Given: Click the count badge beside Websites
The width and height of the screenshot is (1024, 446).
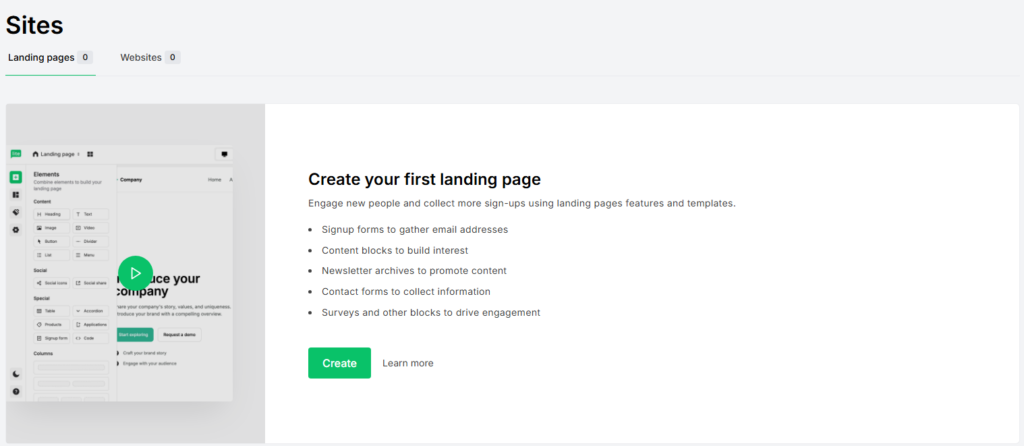Looking at the screenshot, I should (x=172, y=57).
